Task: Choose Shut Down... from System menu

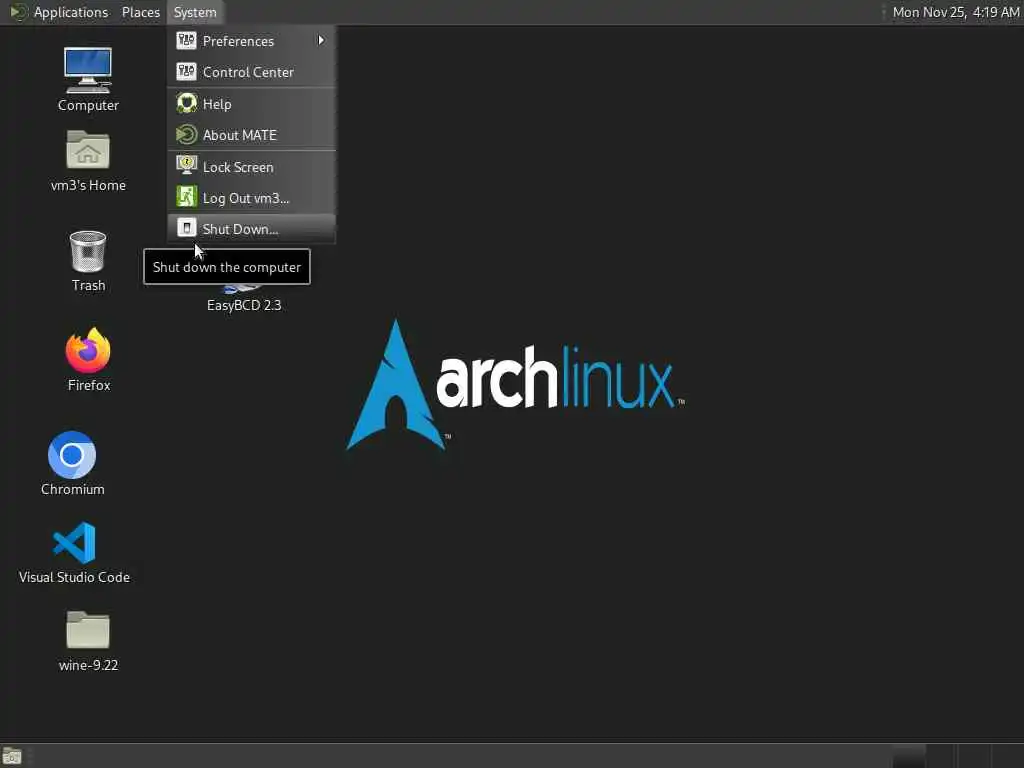Action: 251,229
